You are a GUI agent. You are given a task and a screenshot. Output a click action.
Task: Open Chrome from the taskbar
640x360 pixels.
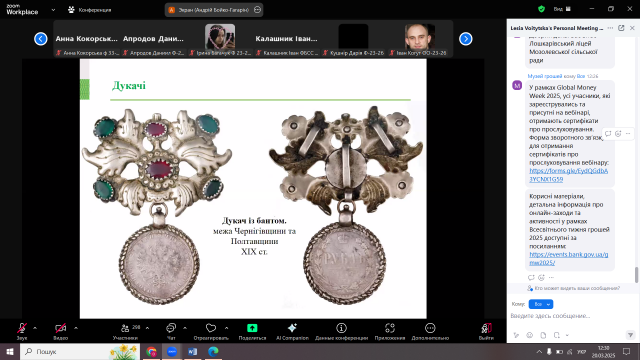[x=151, y=351]
